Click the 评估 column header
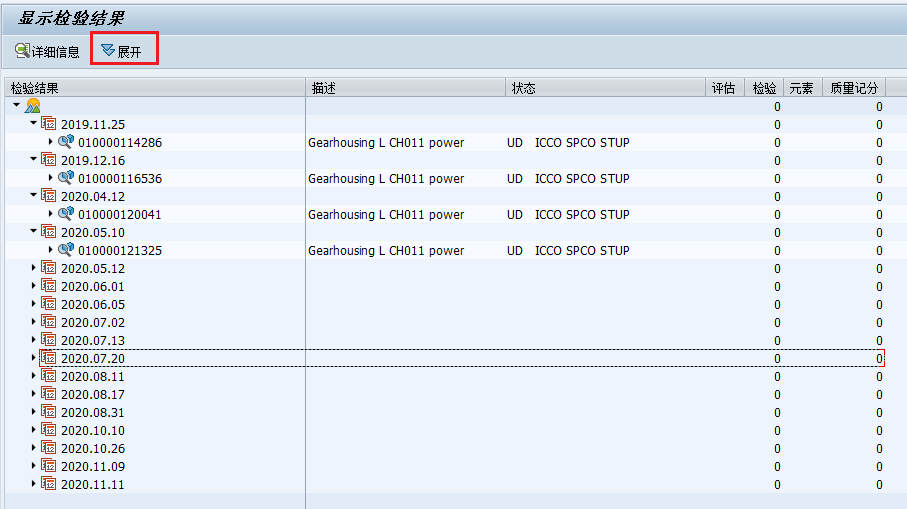Image resolution: width=907 pixels, height=509 pixels. (725, 88)
